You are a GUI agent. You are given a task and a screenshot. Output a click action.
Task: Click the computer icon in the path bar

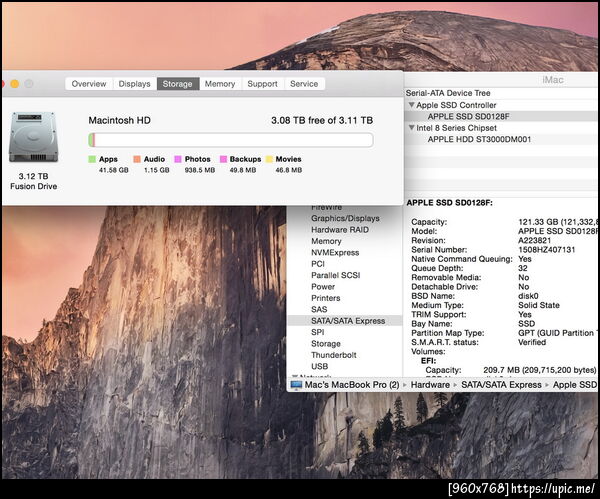296,385
